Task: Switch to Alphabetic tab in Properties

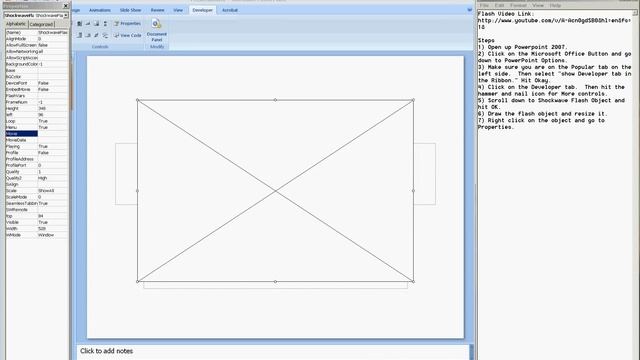Action: pyautogui.click(x=16, y=24)
